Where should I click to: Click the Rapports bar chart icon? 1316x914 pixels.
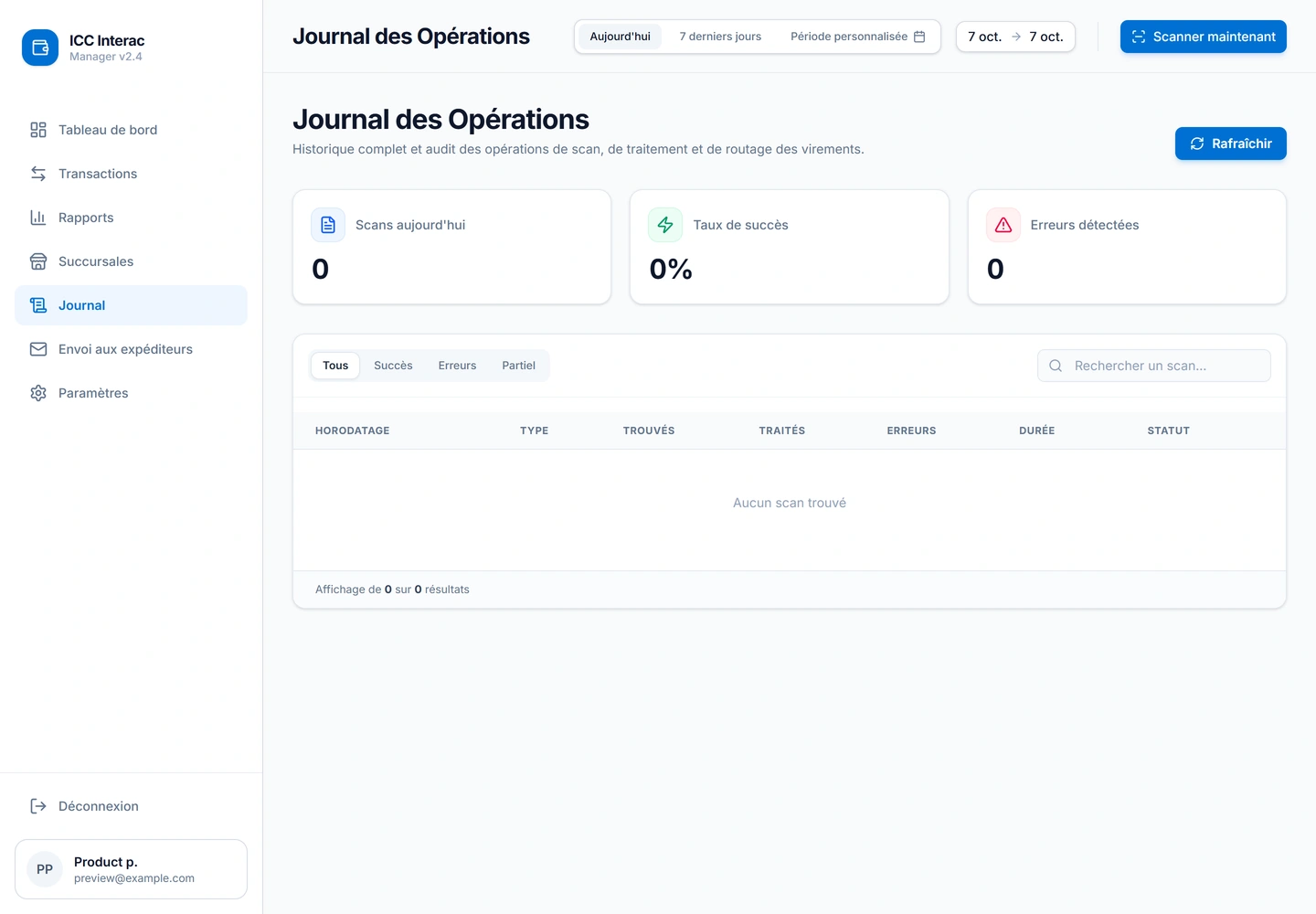click(x=38, y=218)
